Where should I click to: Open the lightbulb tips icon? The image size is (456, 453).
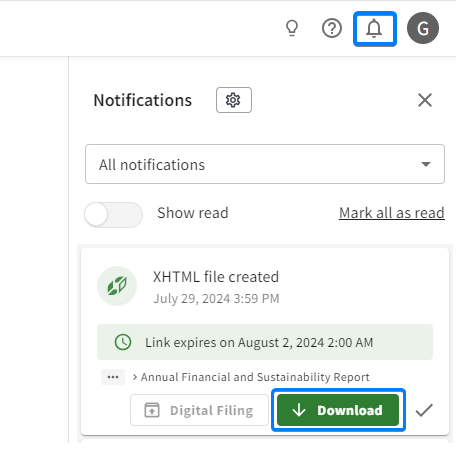[x=292, y=28]
